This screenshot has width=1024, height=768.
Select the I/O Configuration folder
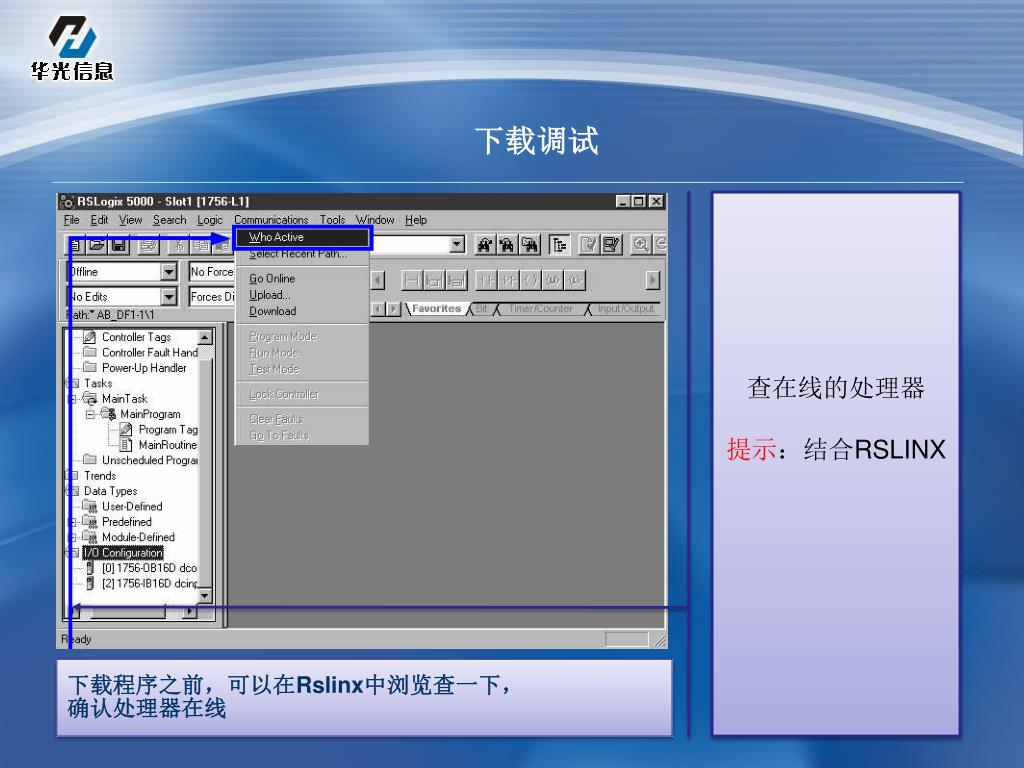(123, 553)
